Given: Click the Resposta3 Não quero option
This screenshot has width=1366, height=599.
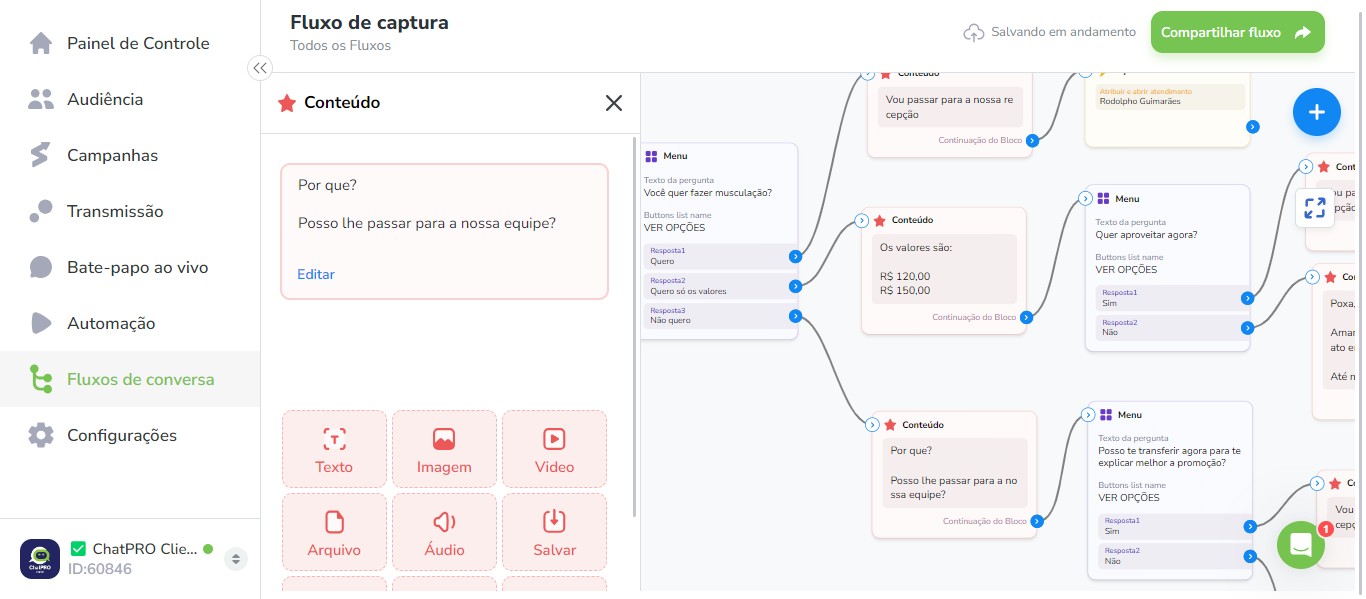Looking at the screenshot, I should pyautogui.click(x=719, y=316).
